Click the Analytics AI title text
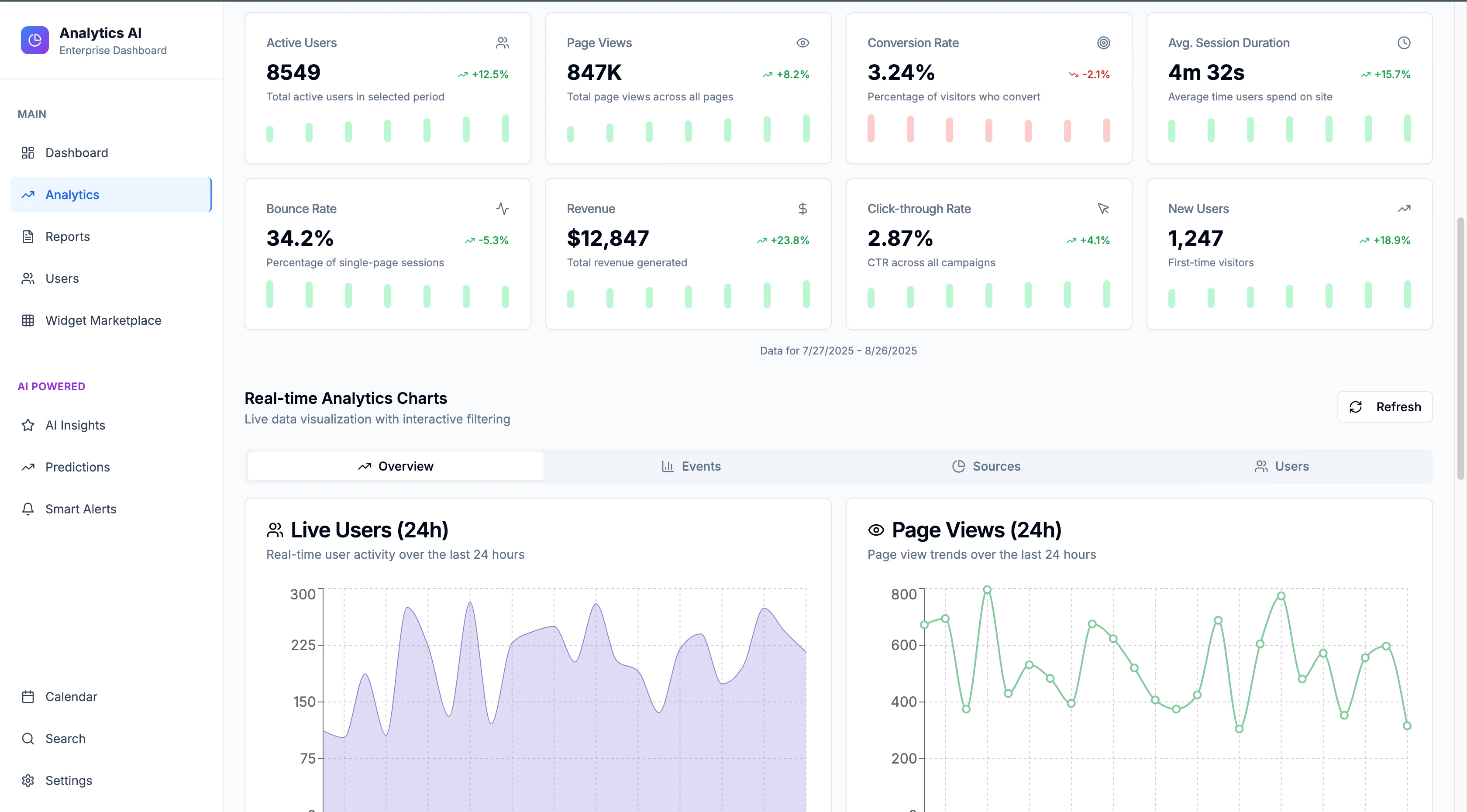The width and height of the screenshot is (1467, 812). (100, 33)
